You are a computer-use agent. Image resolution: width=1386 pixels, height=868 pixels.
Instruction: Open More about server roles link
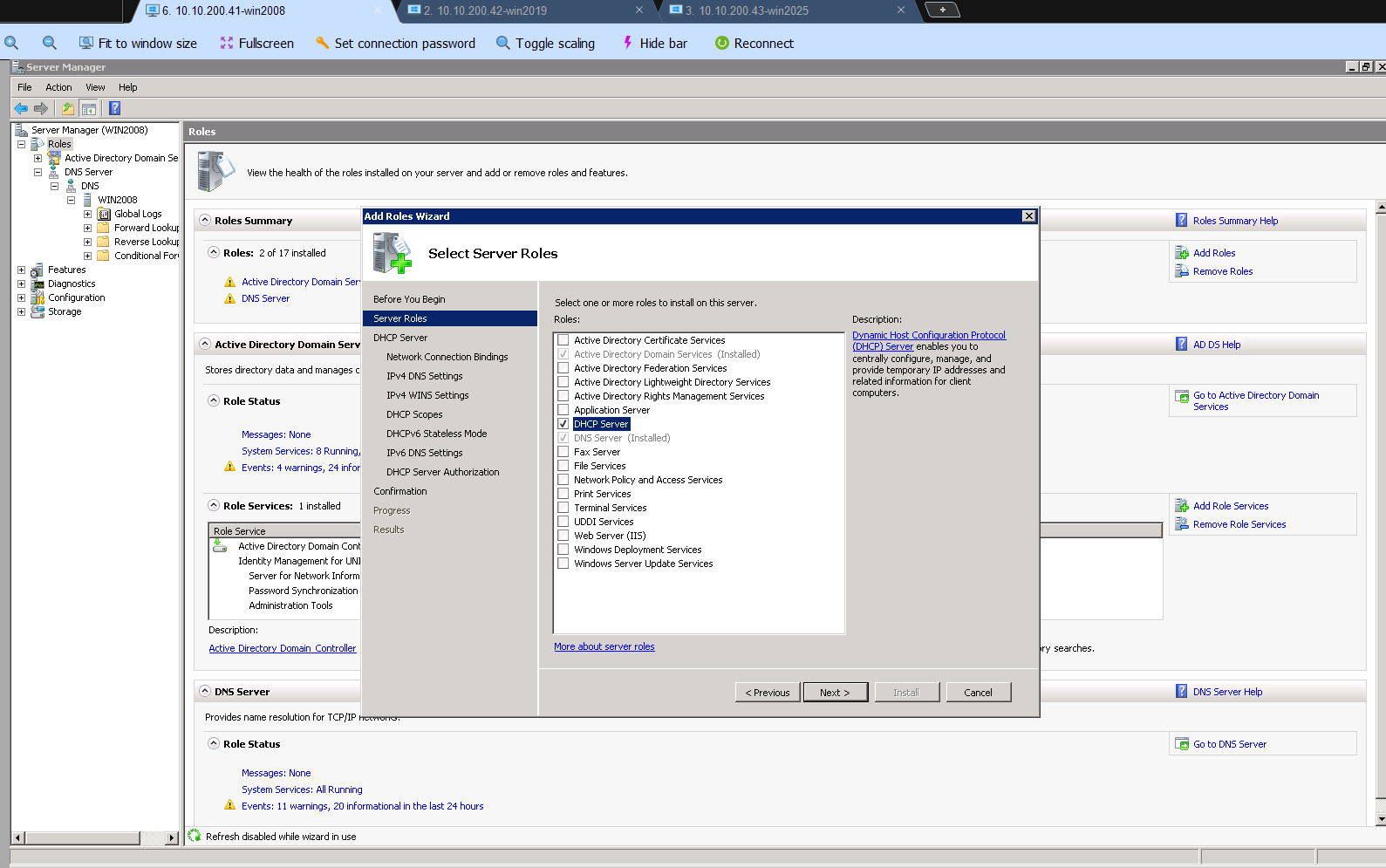point(604,646)
